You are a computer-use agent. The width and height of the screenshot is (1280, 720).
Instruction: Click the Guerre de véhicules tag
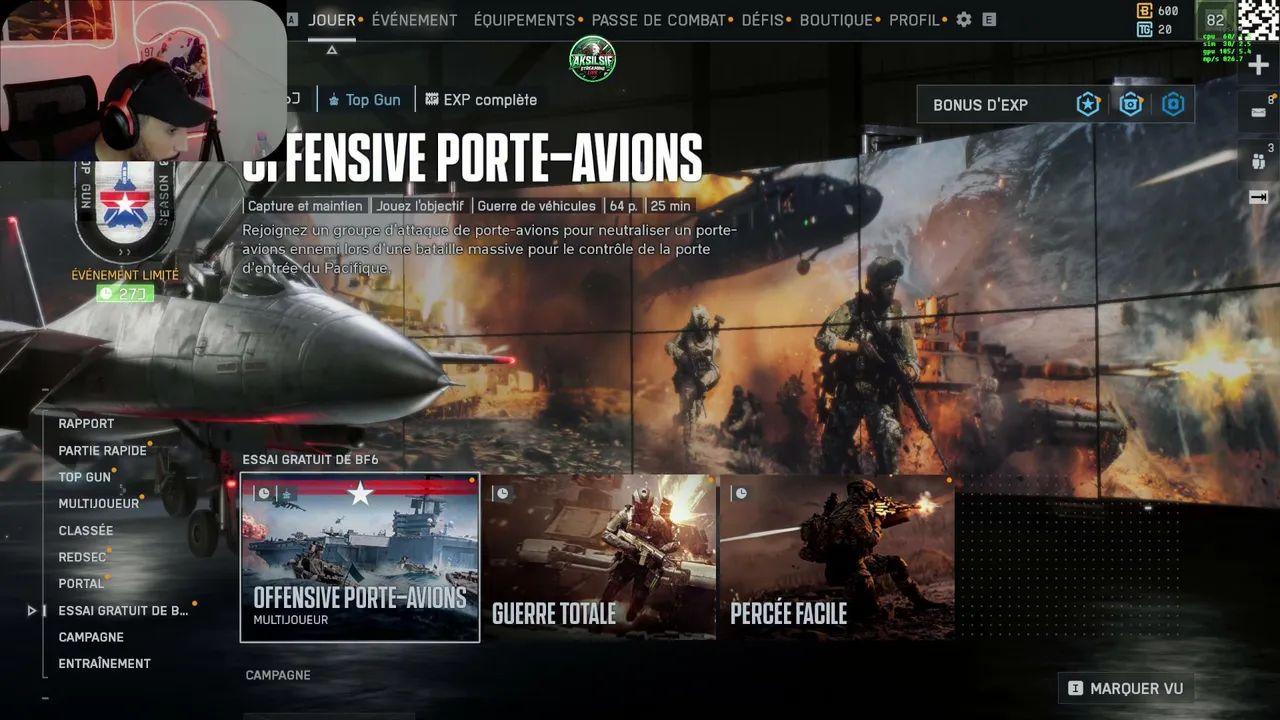536,206
